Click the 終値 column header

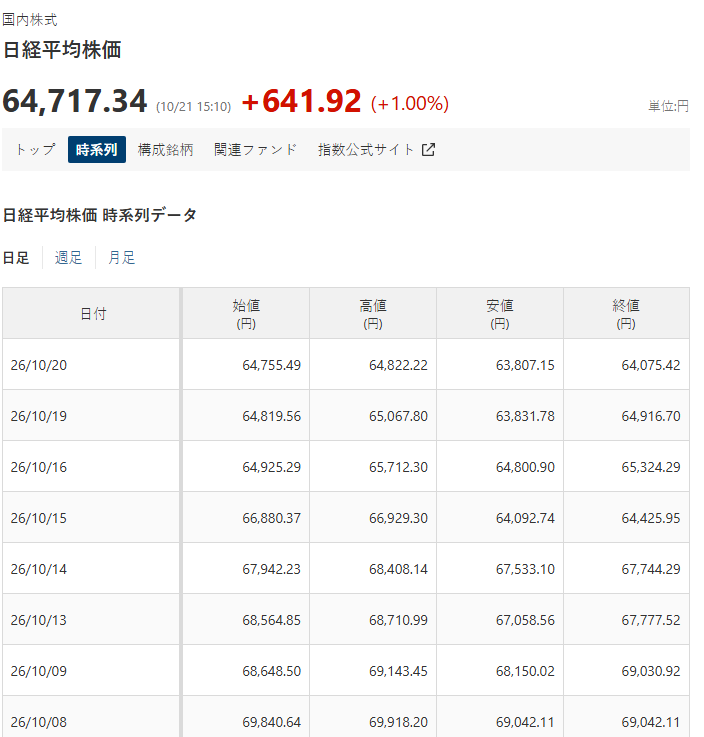[626, 313]
